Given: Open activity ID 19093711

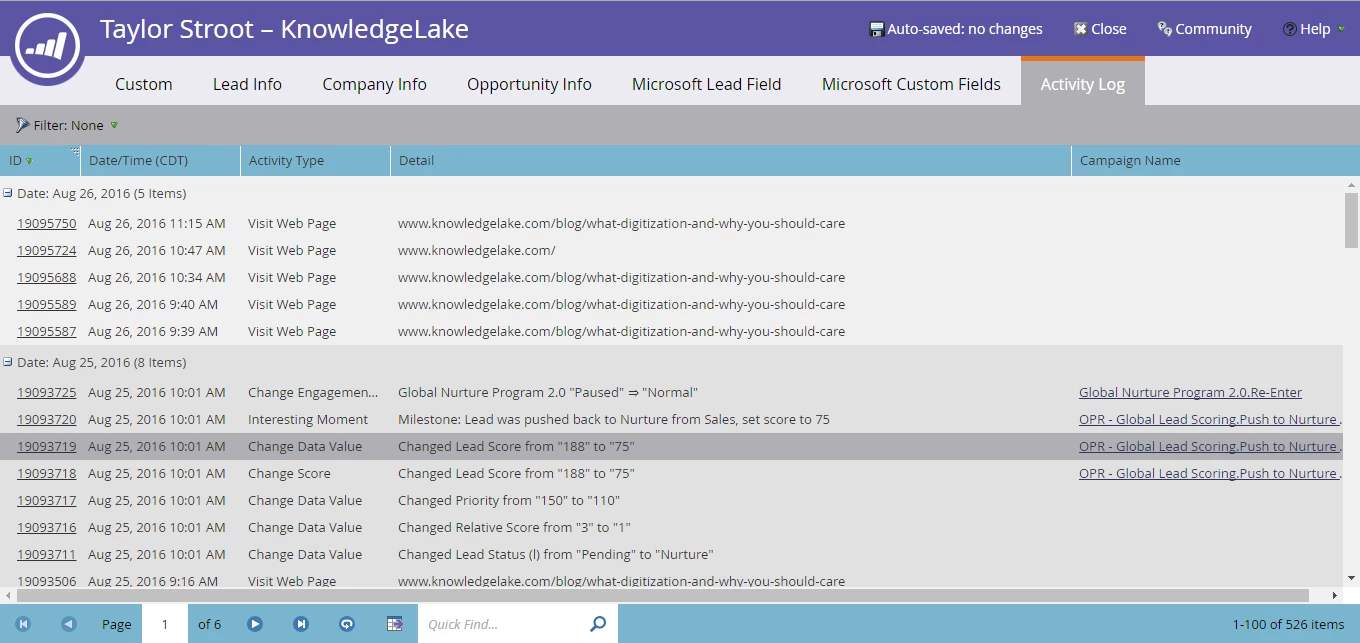Looking at the screenshot, I should click(x=47, y=554).
